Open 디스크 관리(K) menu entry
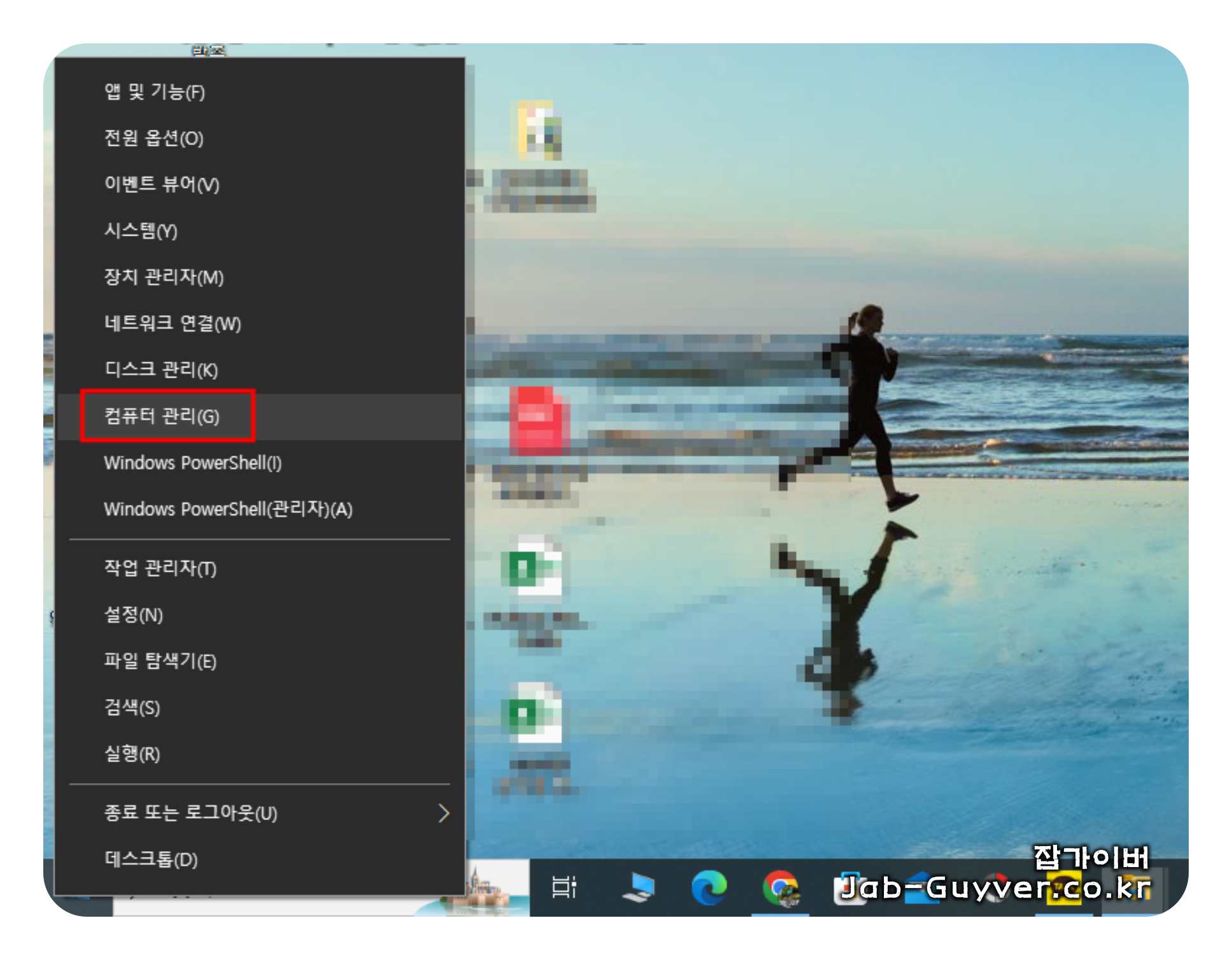This screenshot has height=960, width=1232. [161, 370]
